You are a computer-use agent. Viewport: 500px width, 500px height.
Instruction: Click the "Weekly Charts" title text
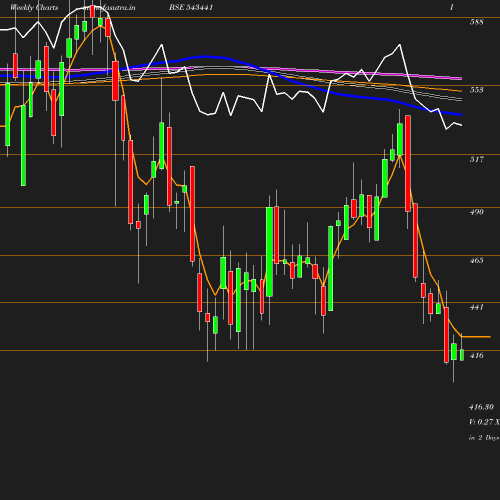(x=34, y=7)
